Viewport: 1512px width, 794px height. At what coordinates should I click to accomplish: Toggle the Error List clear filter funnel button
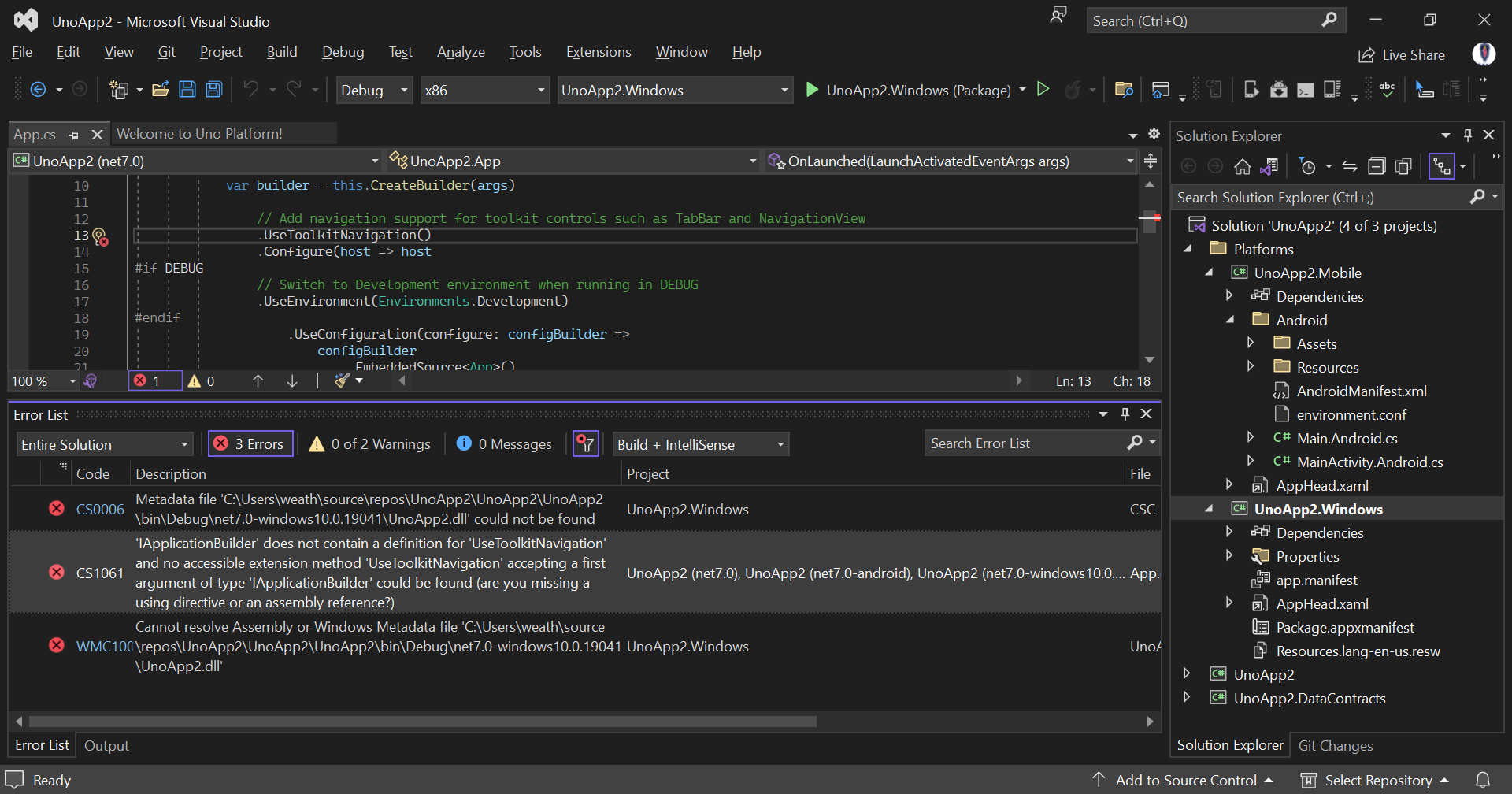[586, 443]
